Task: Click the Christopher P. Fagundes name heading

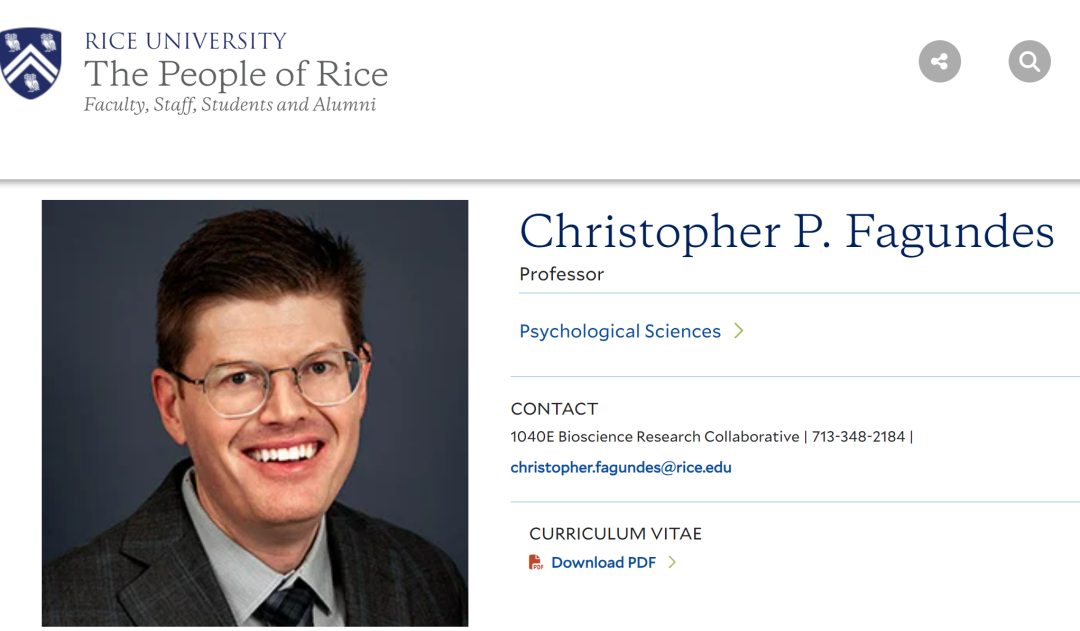Action: point(786,232)
